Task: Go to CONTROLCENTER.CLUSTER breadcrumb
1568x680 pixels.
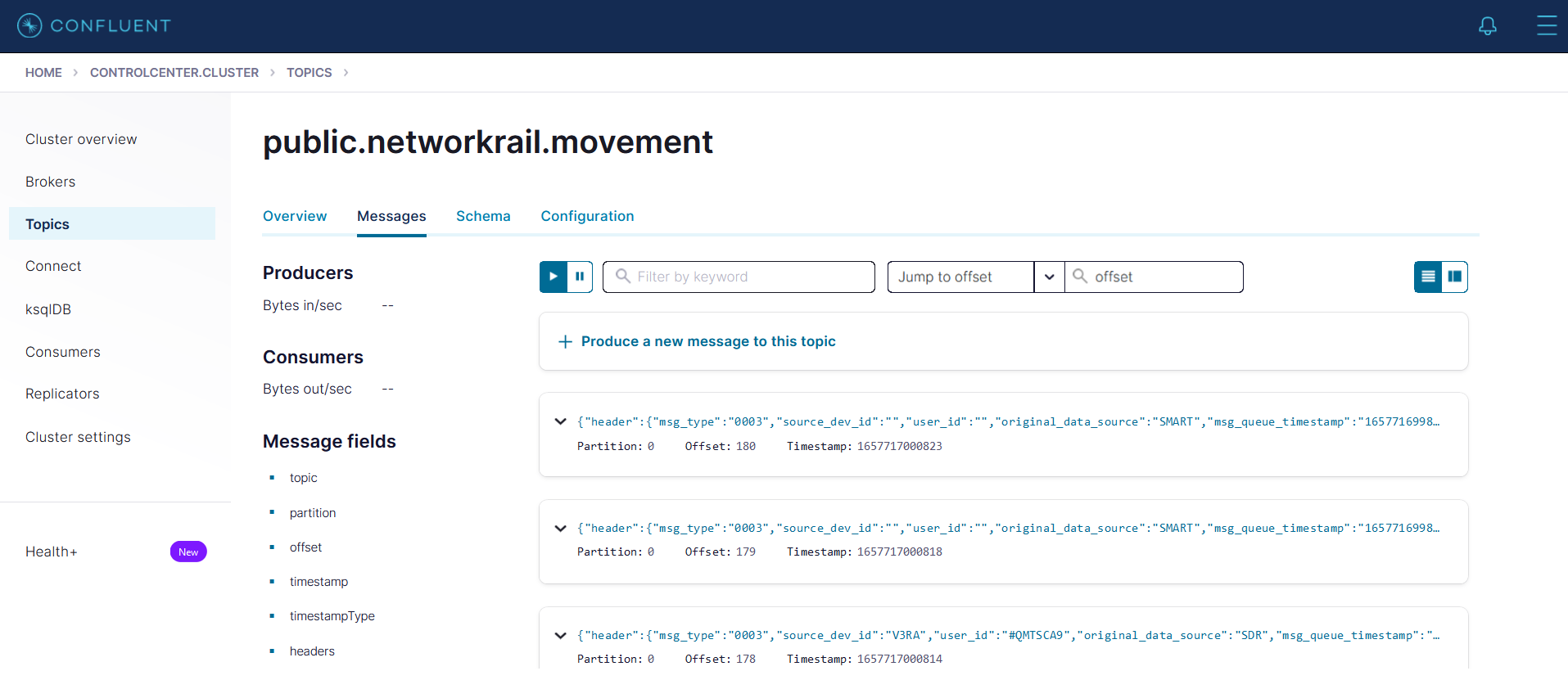Action: coord(174,73)
